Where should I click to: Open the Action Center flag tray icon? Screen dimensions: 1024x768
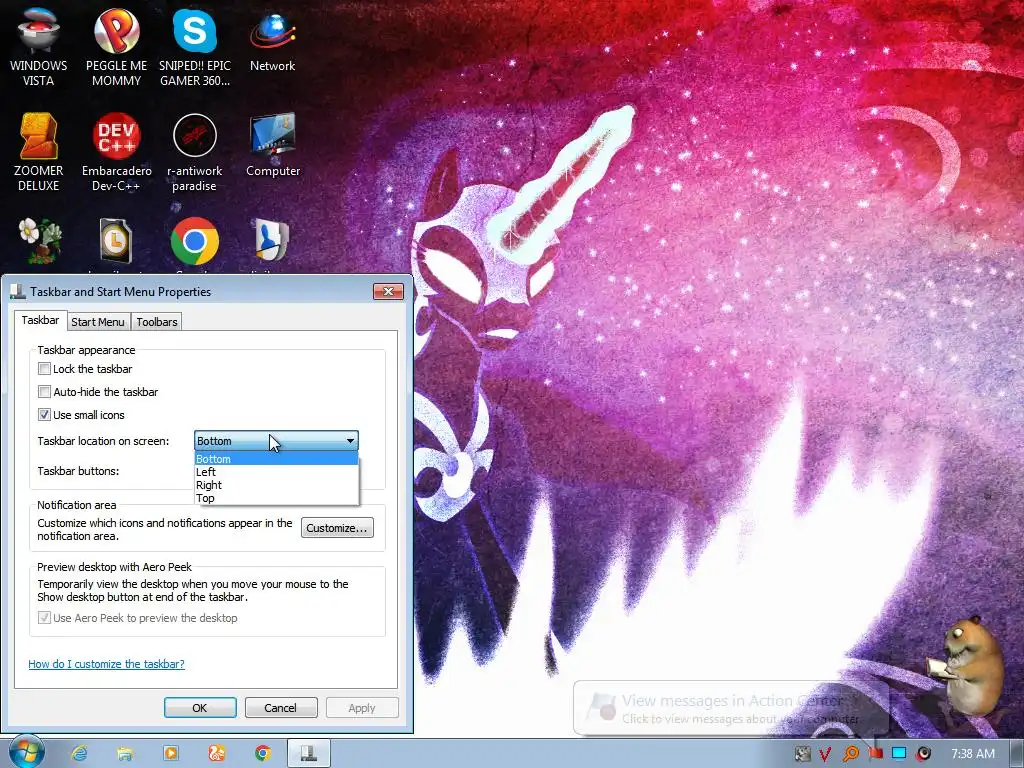[x=875, y=754]
